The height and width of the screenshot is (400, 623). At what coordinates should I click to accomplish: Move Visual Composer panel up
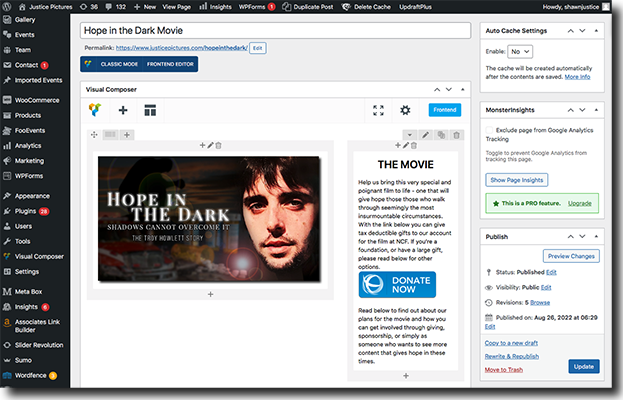coord(437,89)
